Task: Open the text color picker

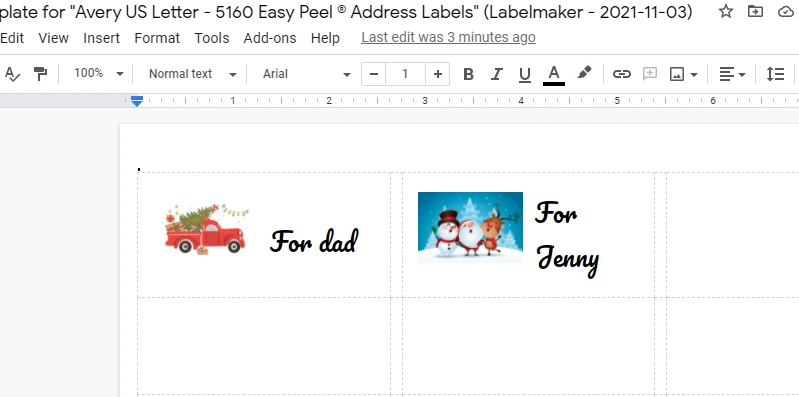Action: (x=554, y=75)
